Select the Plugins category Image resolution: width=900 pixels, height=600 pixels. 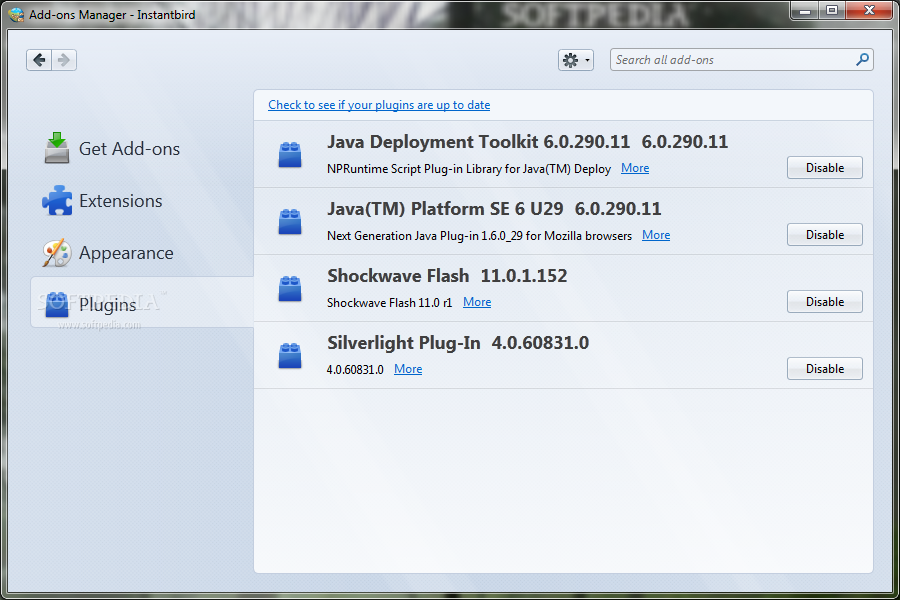(142, 303)
